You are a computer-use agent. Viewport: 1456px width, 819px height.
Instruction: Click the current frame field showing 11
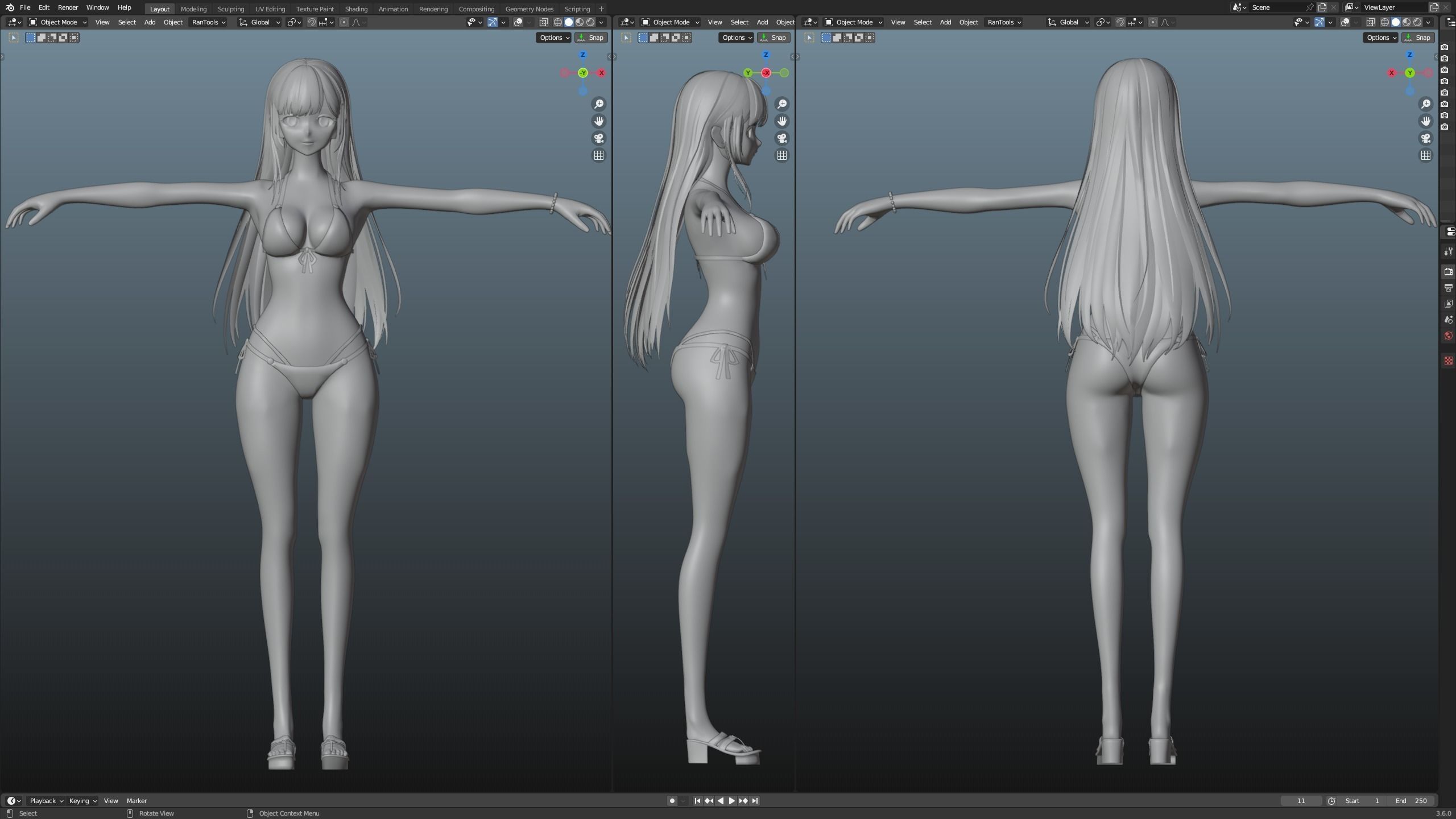click(x=1301, y=801)
